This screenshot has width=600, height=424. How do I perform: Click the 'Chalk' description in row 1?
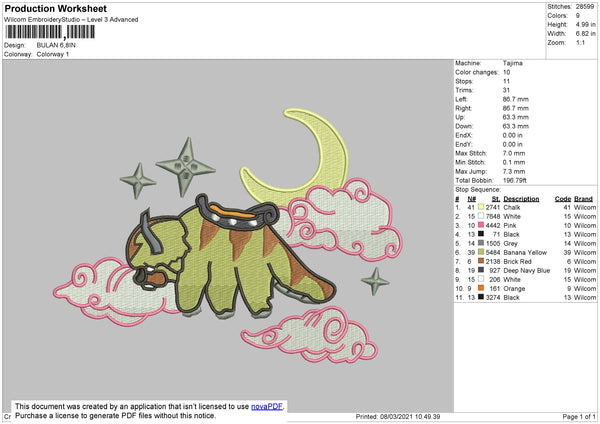pyautogui.click(x=512, y=207)
